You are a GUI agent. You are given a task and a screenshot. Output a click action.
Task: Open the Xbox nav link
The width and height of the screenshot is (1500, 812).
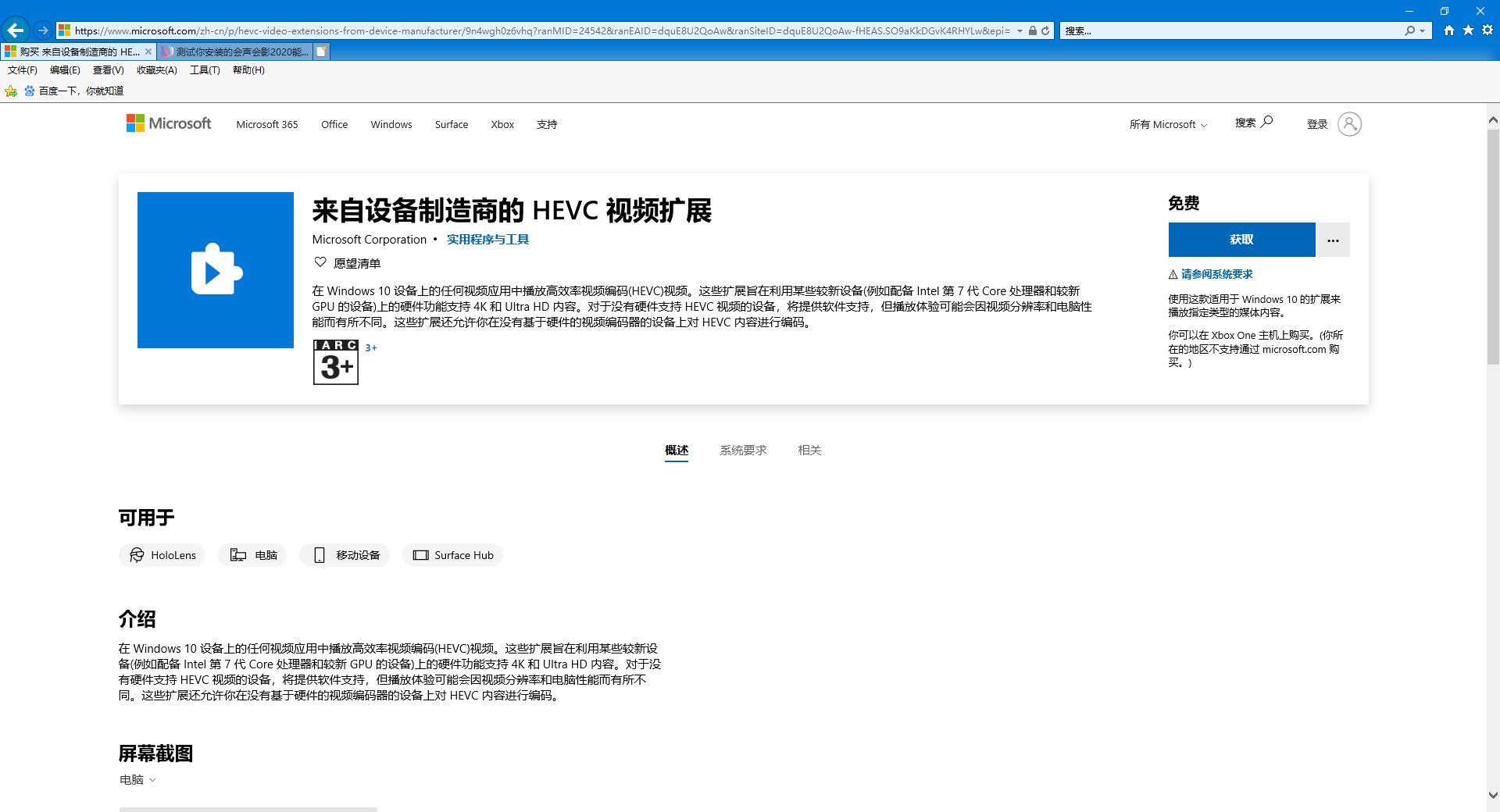(502, 125)
